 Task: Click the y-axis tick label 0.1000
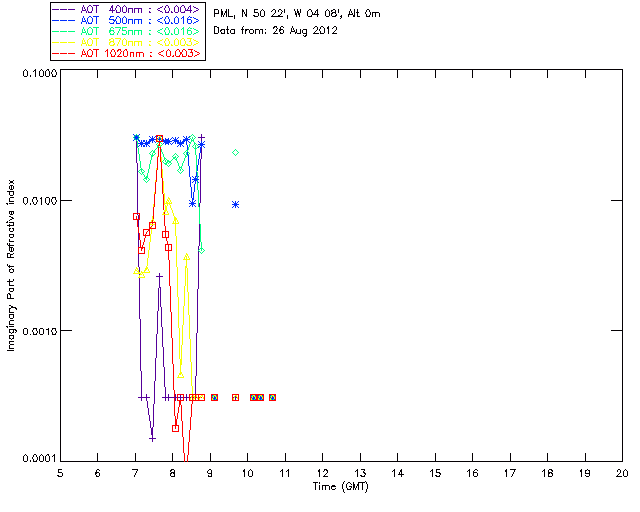(39, 73)
